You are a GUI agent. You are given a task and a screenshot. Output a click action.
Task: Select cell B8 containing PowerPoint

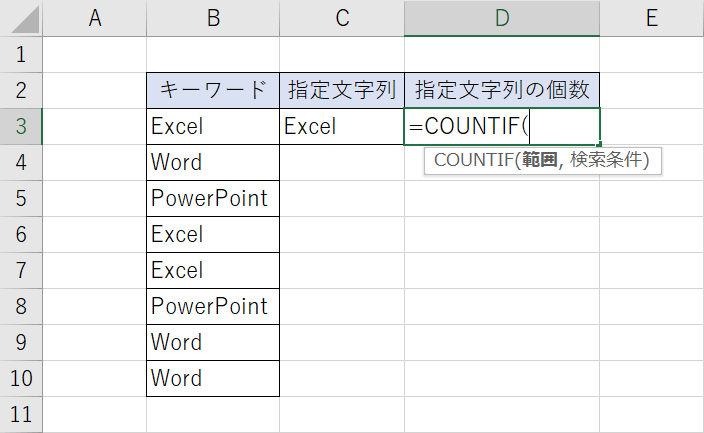[213, 306]
